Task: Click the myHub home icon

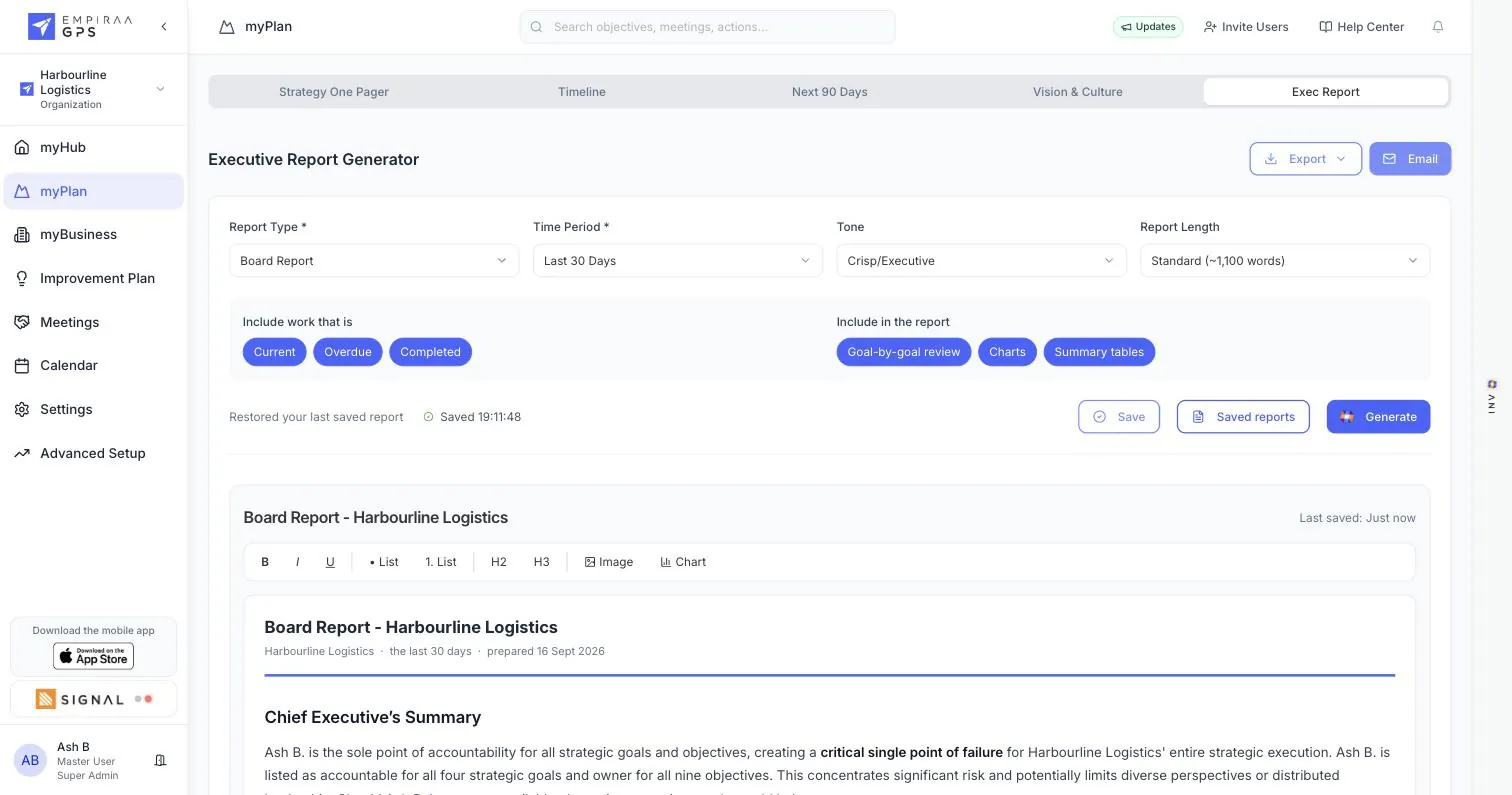Action: coord(22,147)
